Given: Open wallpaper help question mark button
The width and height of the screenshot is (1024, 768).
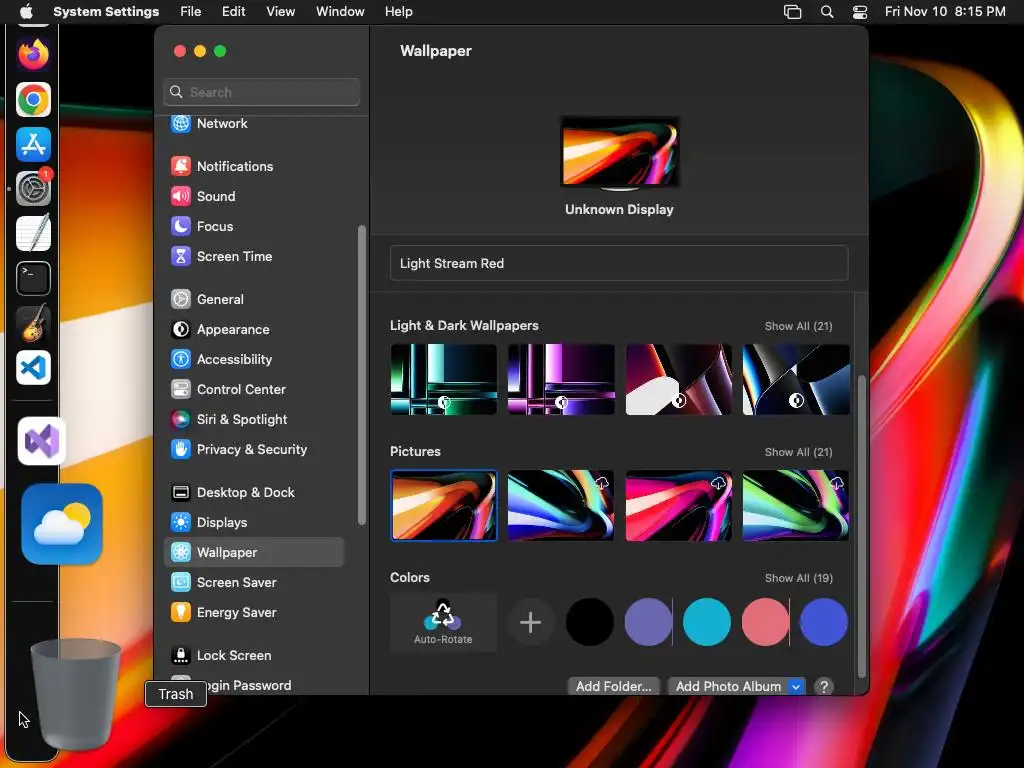Looking at the screenshot, I should click(x=824, y=686).
